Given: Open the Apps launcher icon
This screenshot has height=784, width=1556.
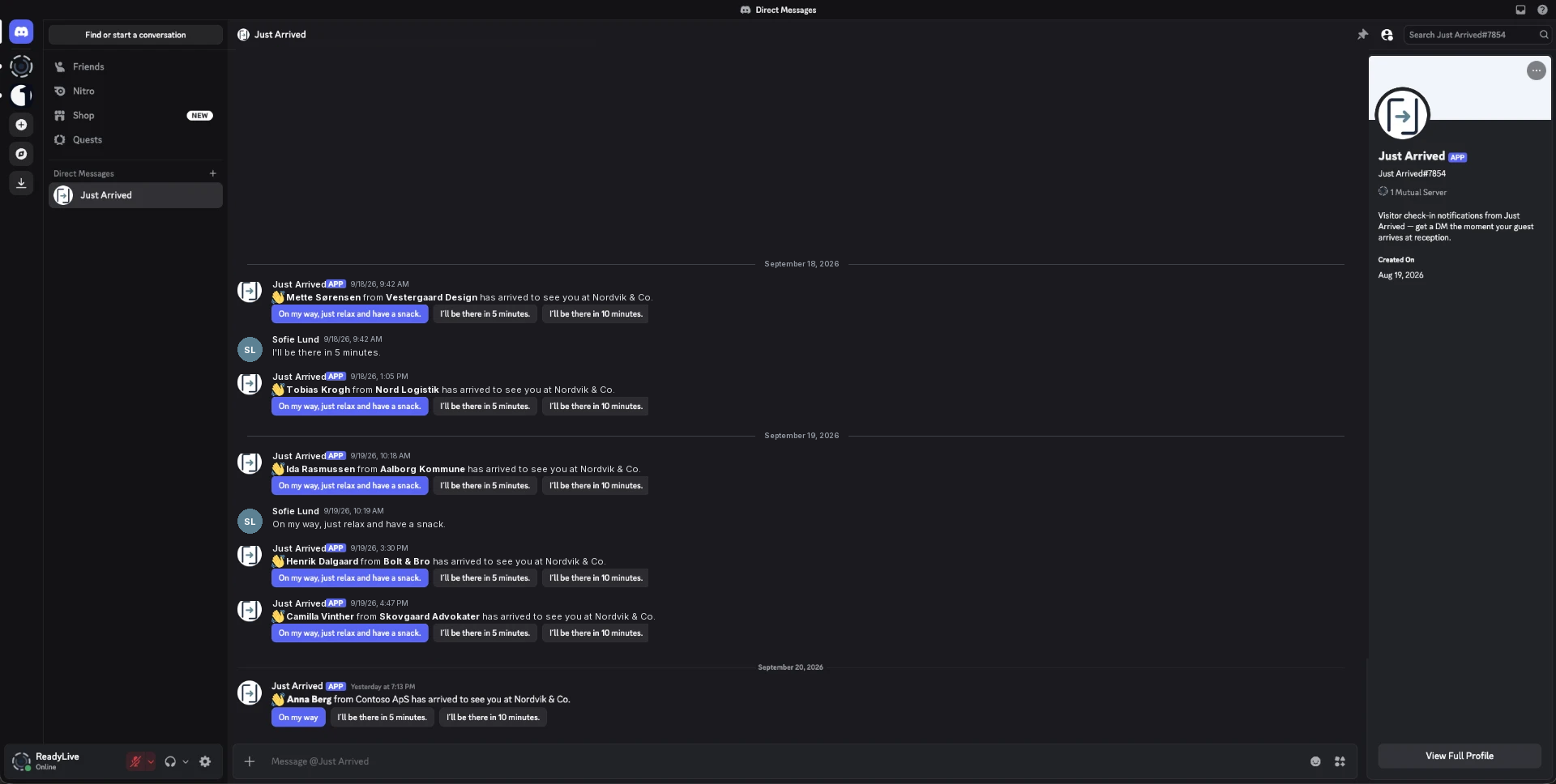Looking at the screenshot, I should [x=1340, y=761].
